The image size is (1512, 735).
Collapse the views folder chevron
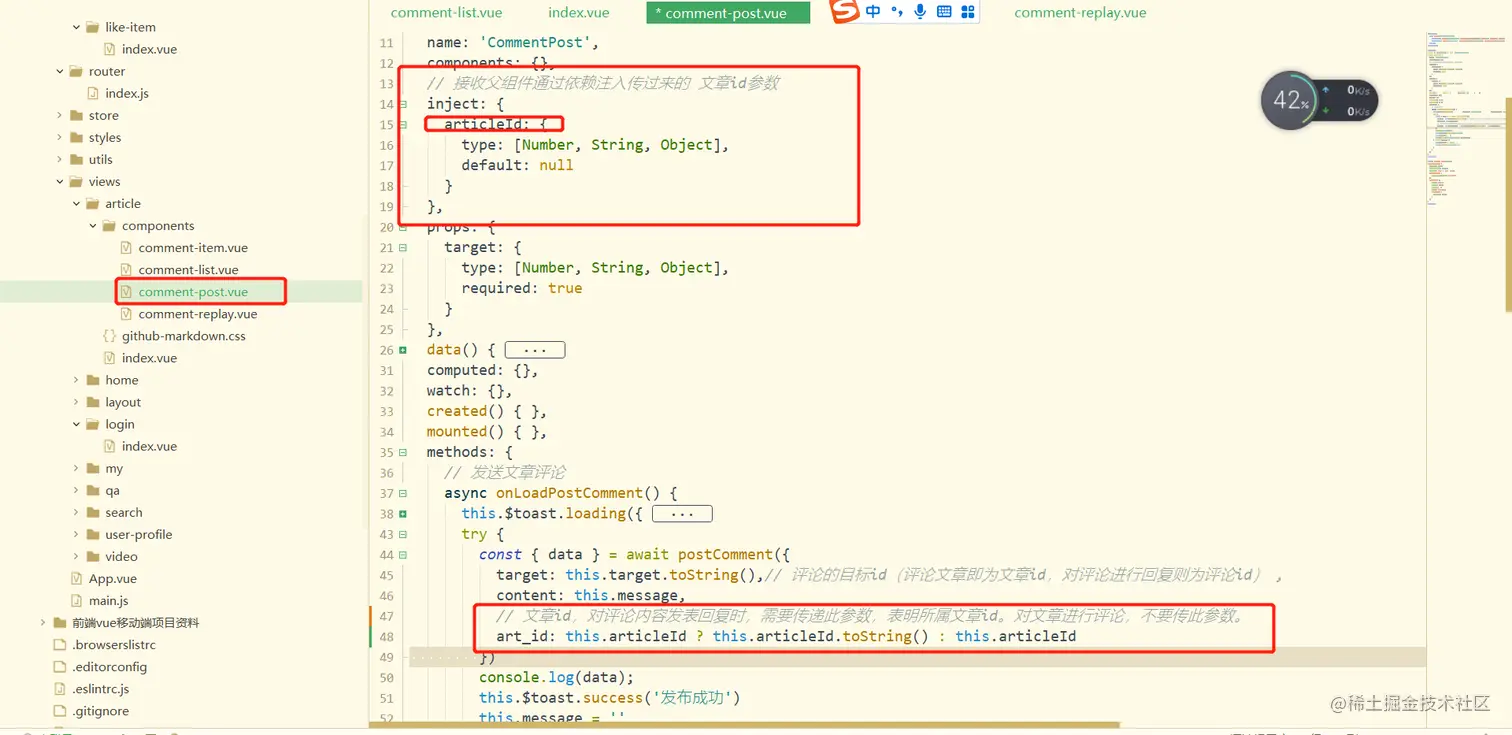coord(60,181)
